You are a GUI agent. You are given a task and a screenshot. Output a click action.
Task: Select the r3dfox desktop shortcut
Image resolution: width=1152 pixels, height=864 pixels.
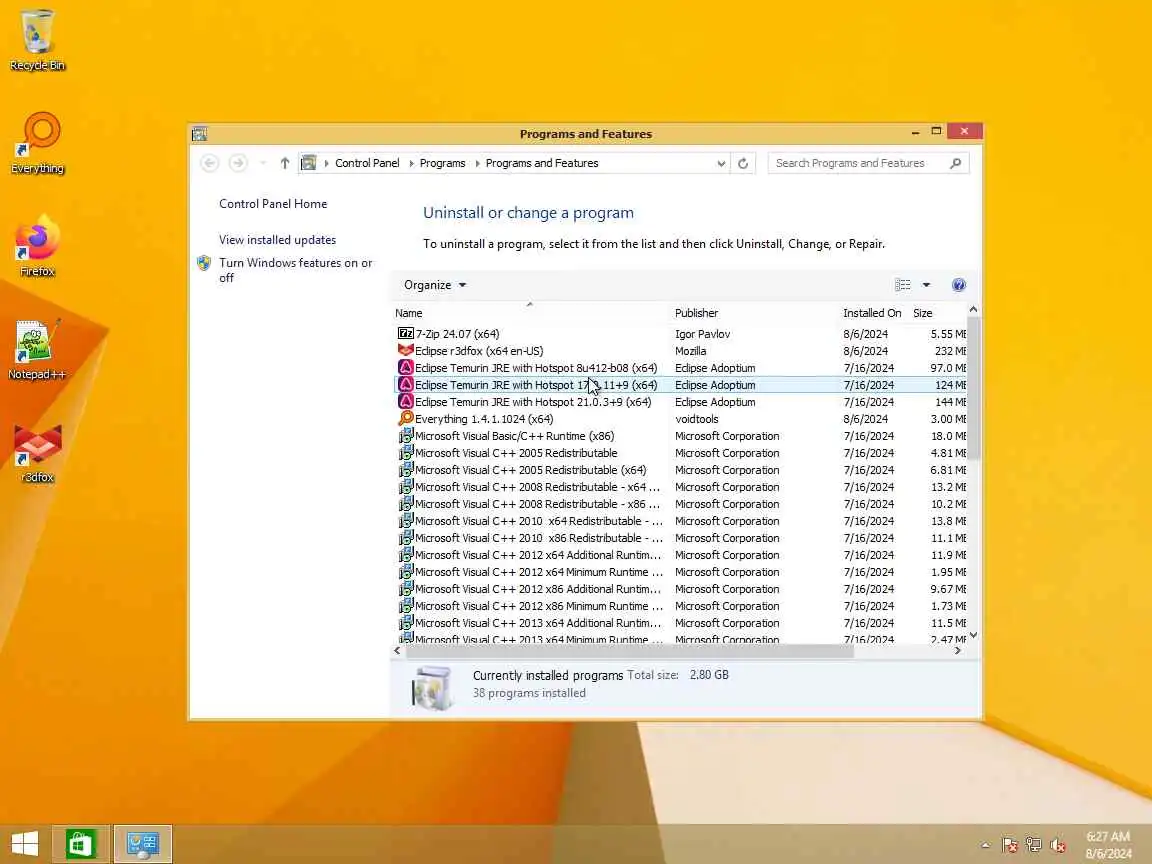click(37, 452)
